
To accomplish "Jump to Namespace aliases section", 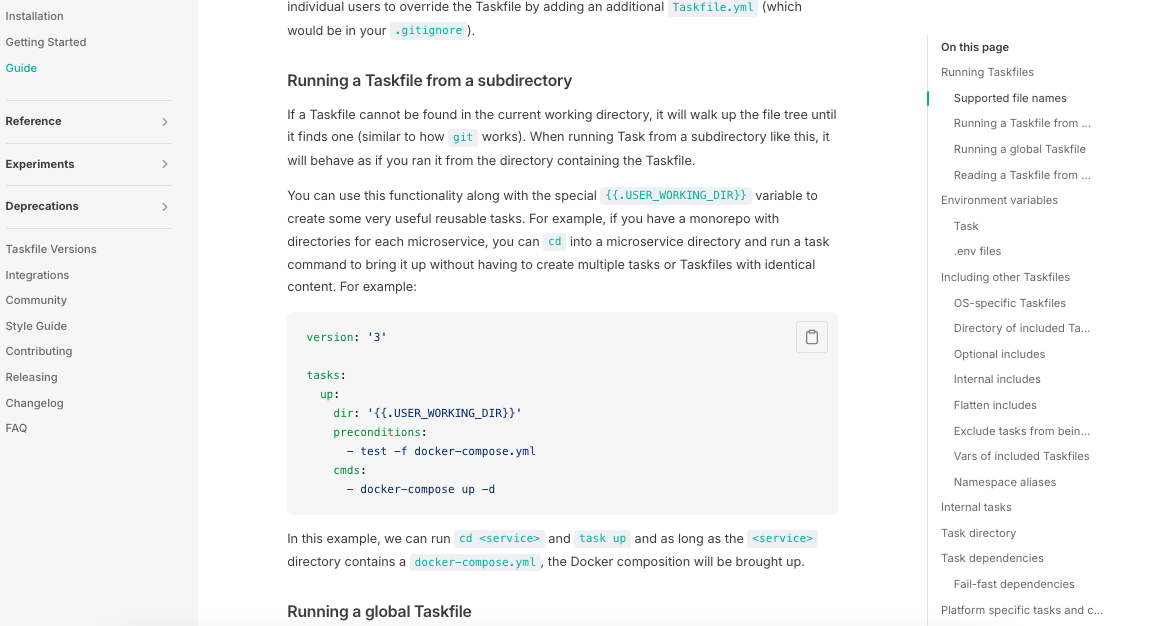I will pyautogui.click(x=1004, y=482).
